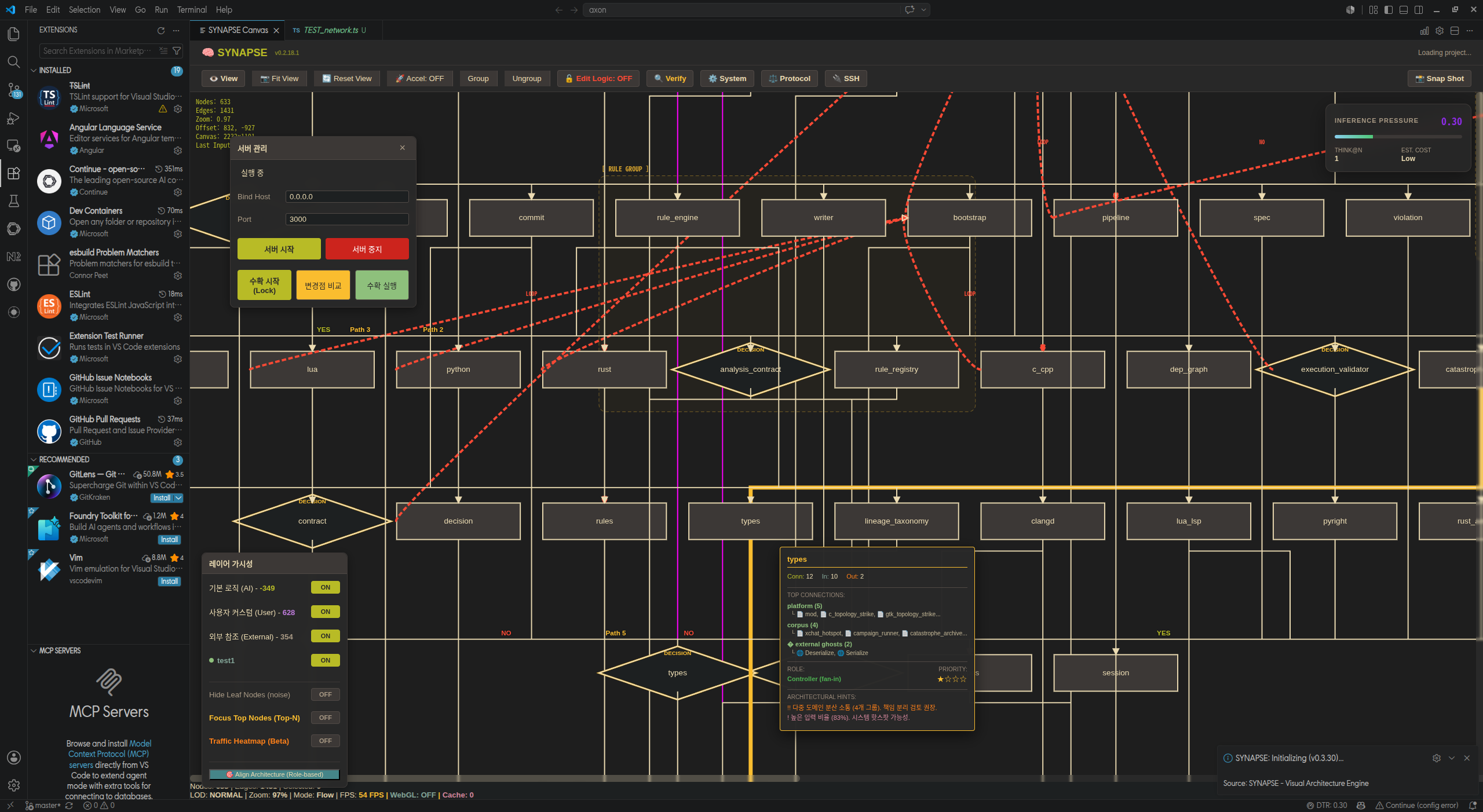Open the Accounts icon in activity bar

point(13,758)
